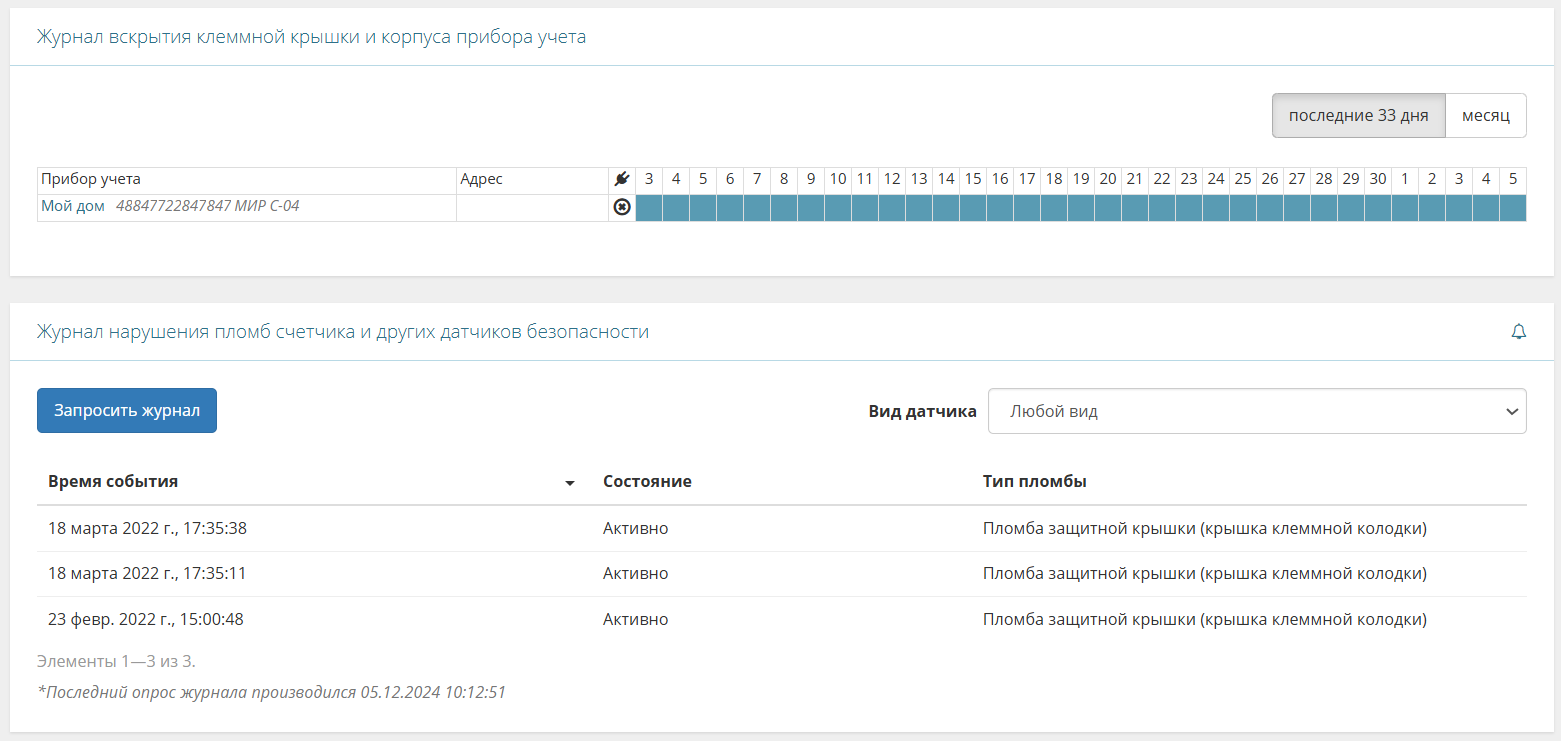
Task: Click day 18 in the calendar header
Action: point(1054,179)
